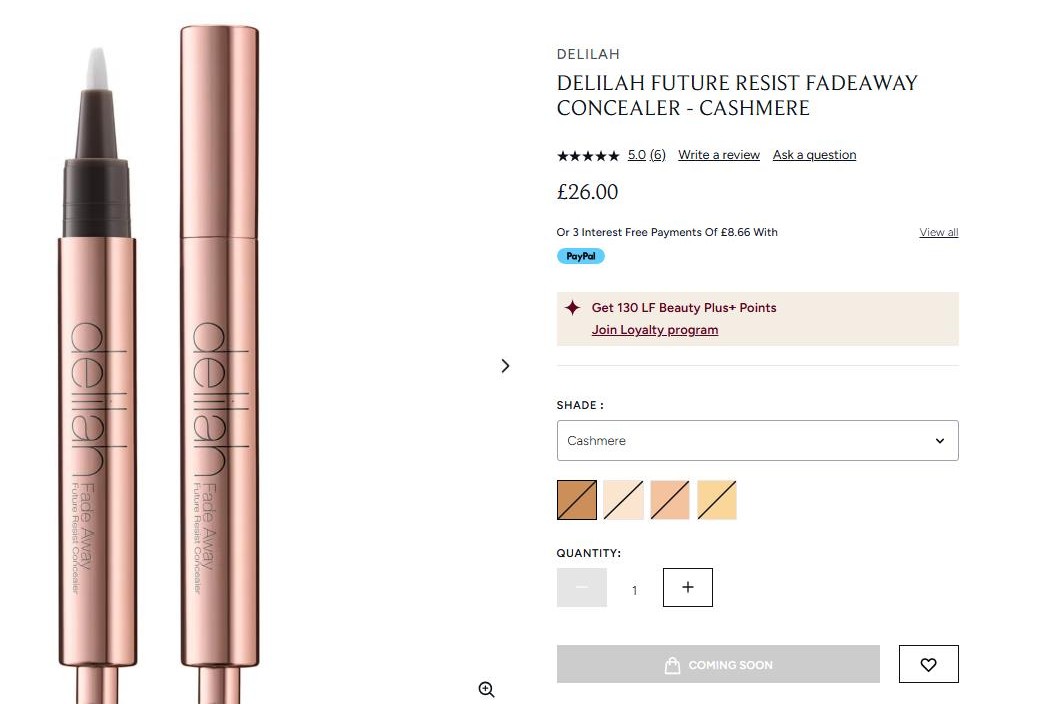Click the PayPal badge icon
Viewport: 1045px width, 704px height.
point(580,256)
